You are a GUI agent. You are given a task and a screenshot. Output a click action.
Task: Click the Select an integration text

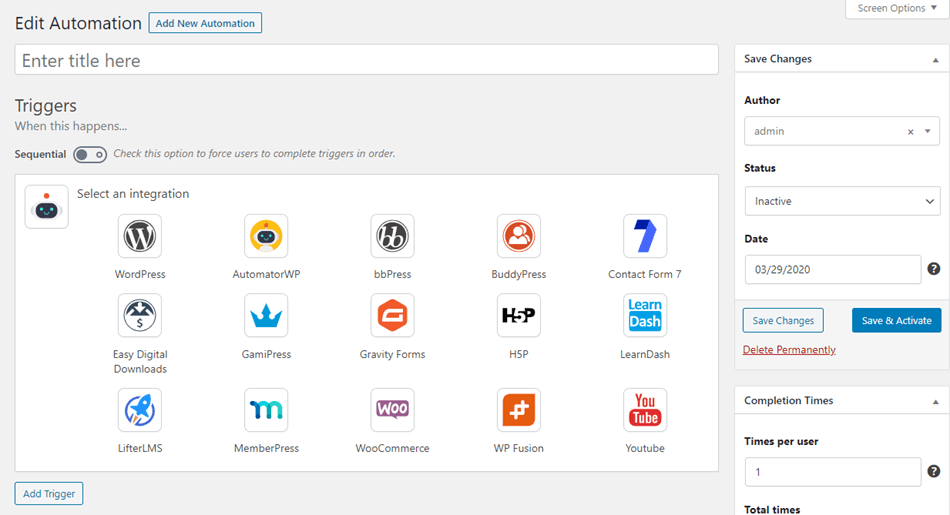coord(133,194)
